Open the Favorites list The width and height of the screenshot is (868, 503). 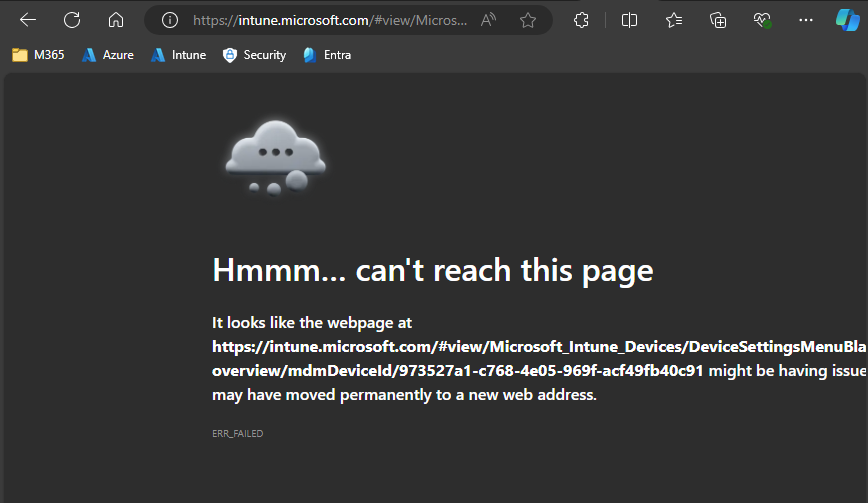pyautogui.click(x=674, y=20)
